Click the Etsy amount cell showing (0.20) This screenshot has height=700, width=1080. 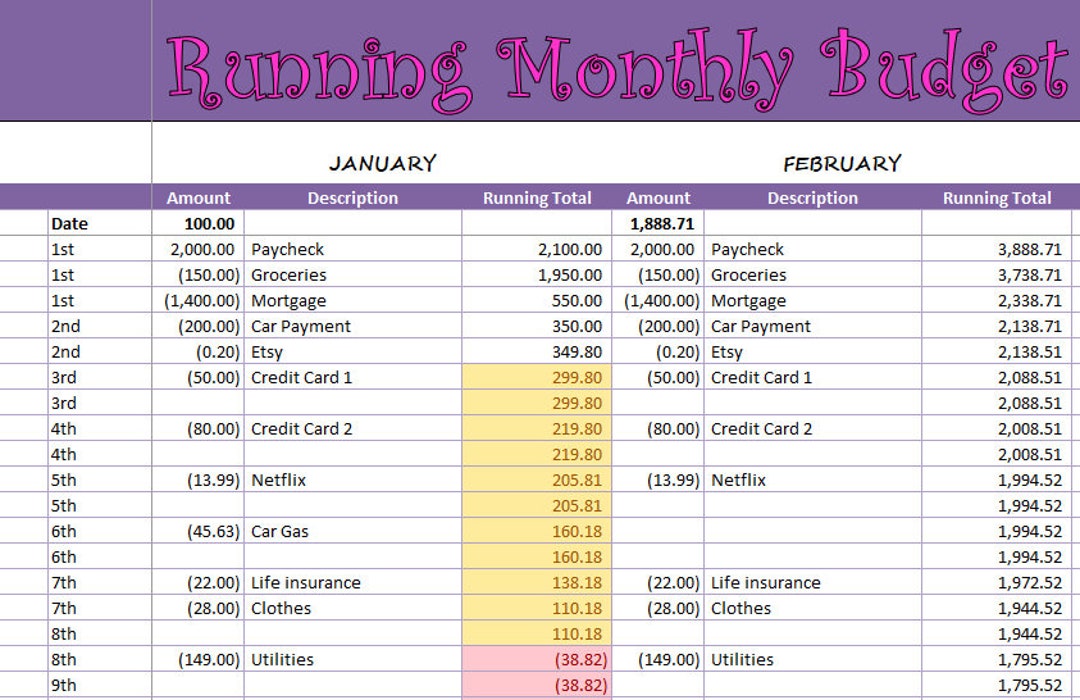198,351
